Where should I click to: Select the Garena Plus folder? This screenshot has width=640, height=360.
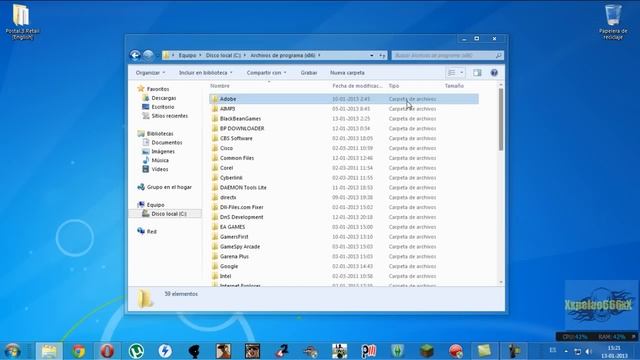pos(234,256)
